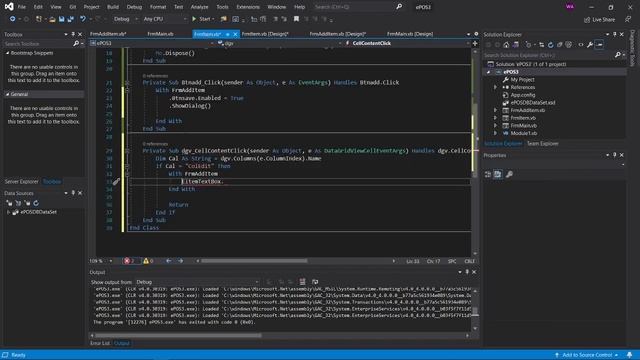Click the Toolbox search magnifier icon
Viewport: 640px width, 360px height.
point(76,44)
